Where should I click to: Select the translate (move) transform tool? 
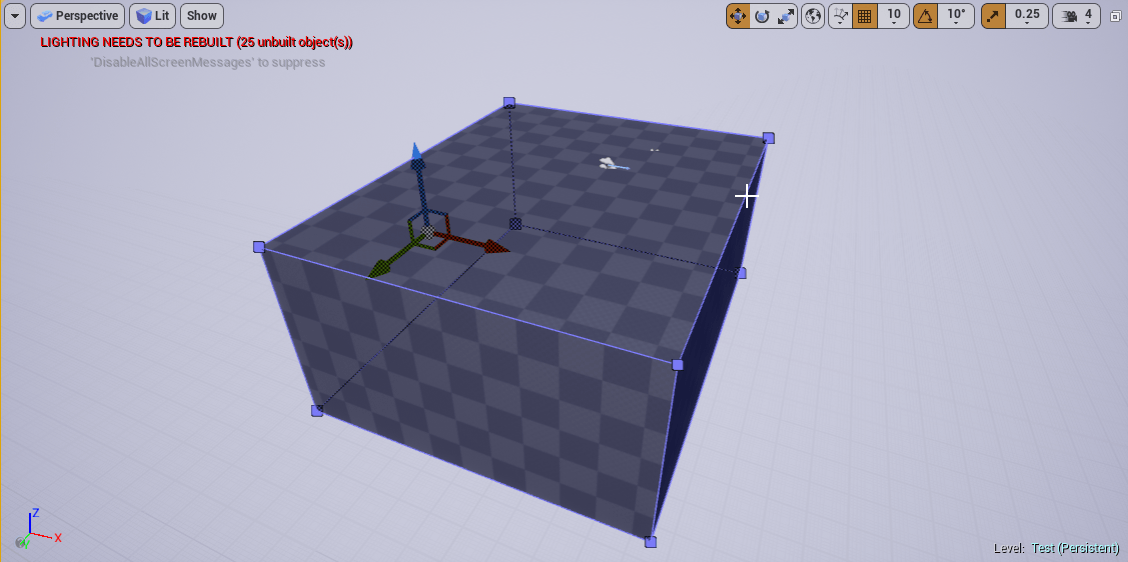738,16
